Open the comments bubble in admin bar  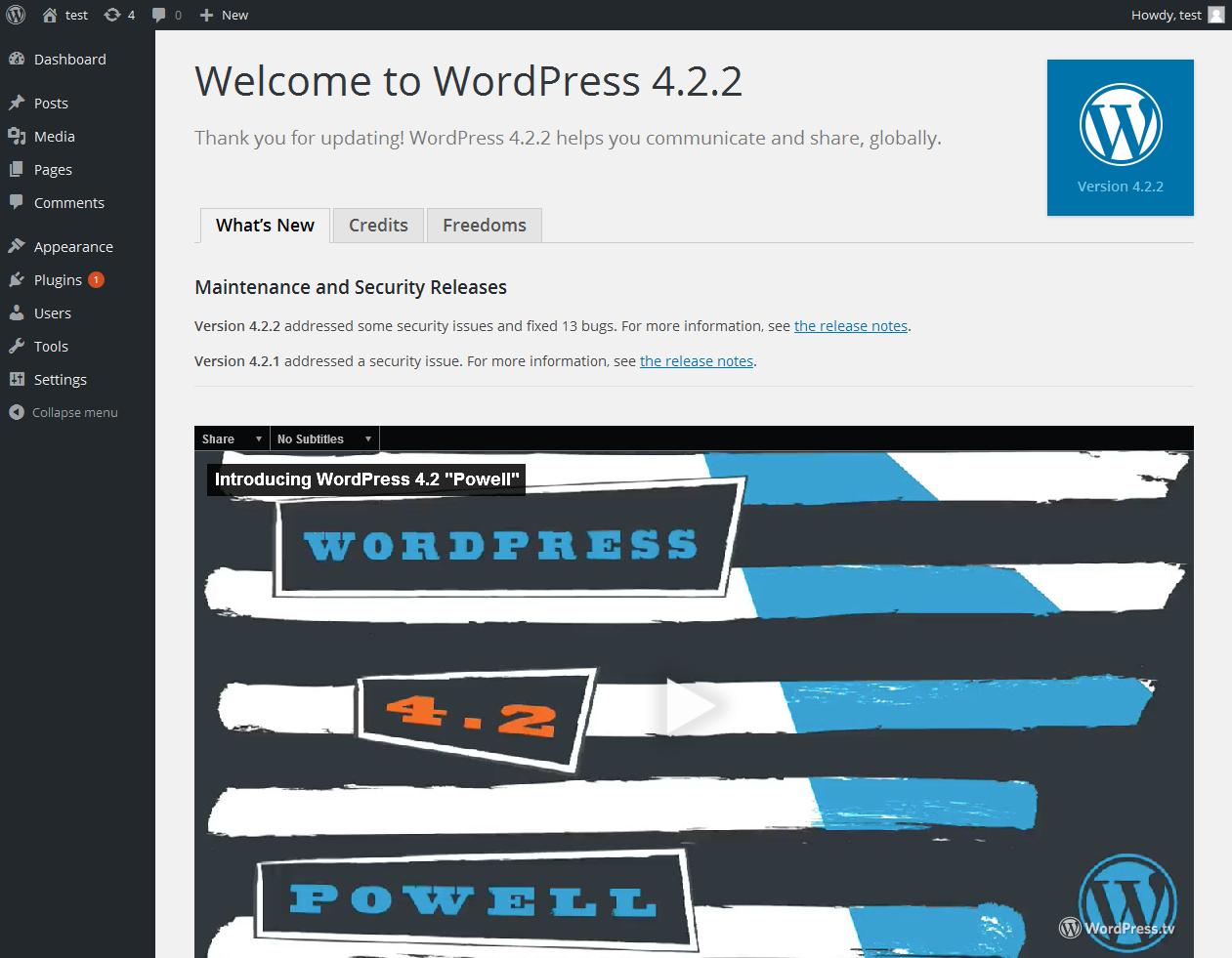click(x=159, y=15)
